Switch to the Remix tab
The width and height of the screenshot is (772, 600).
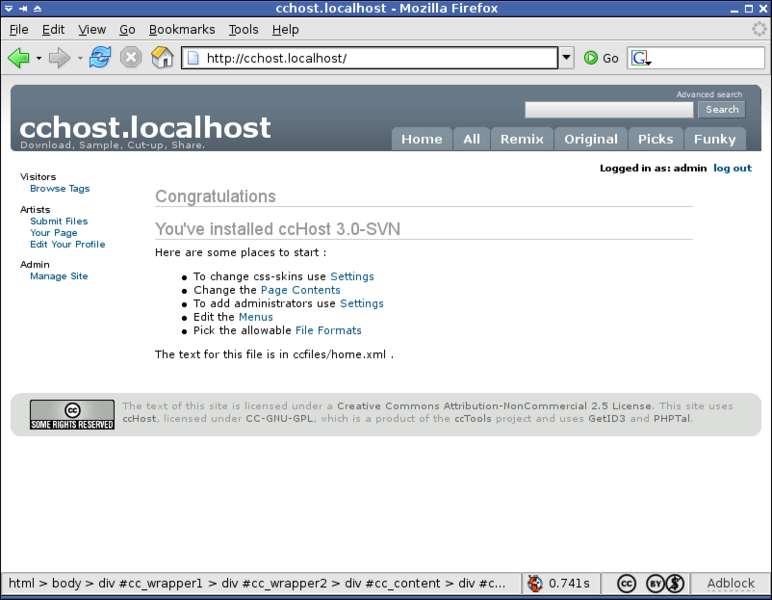coord(522,139)
